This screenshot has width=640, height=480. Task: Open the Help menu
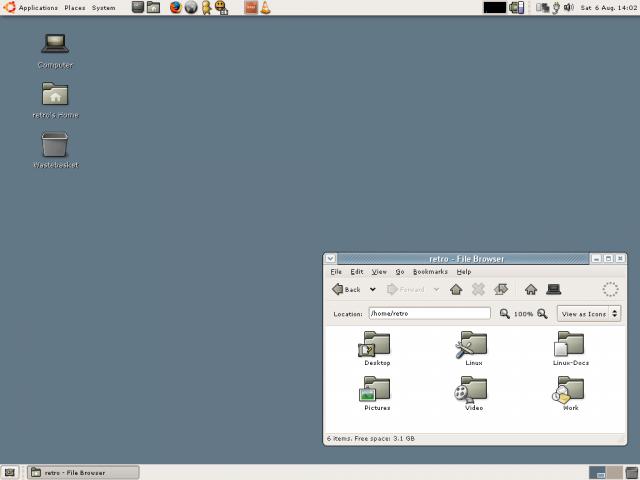464,271
